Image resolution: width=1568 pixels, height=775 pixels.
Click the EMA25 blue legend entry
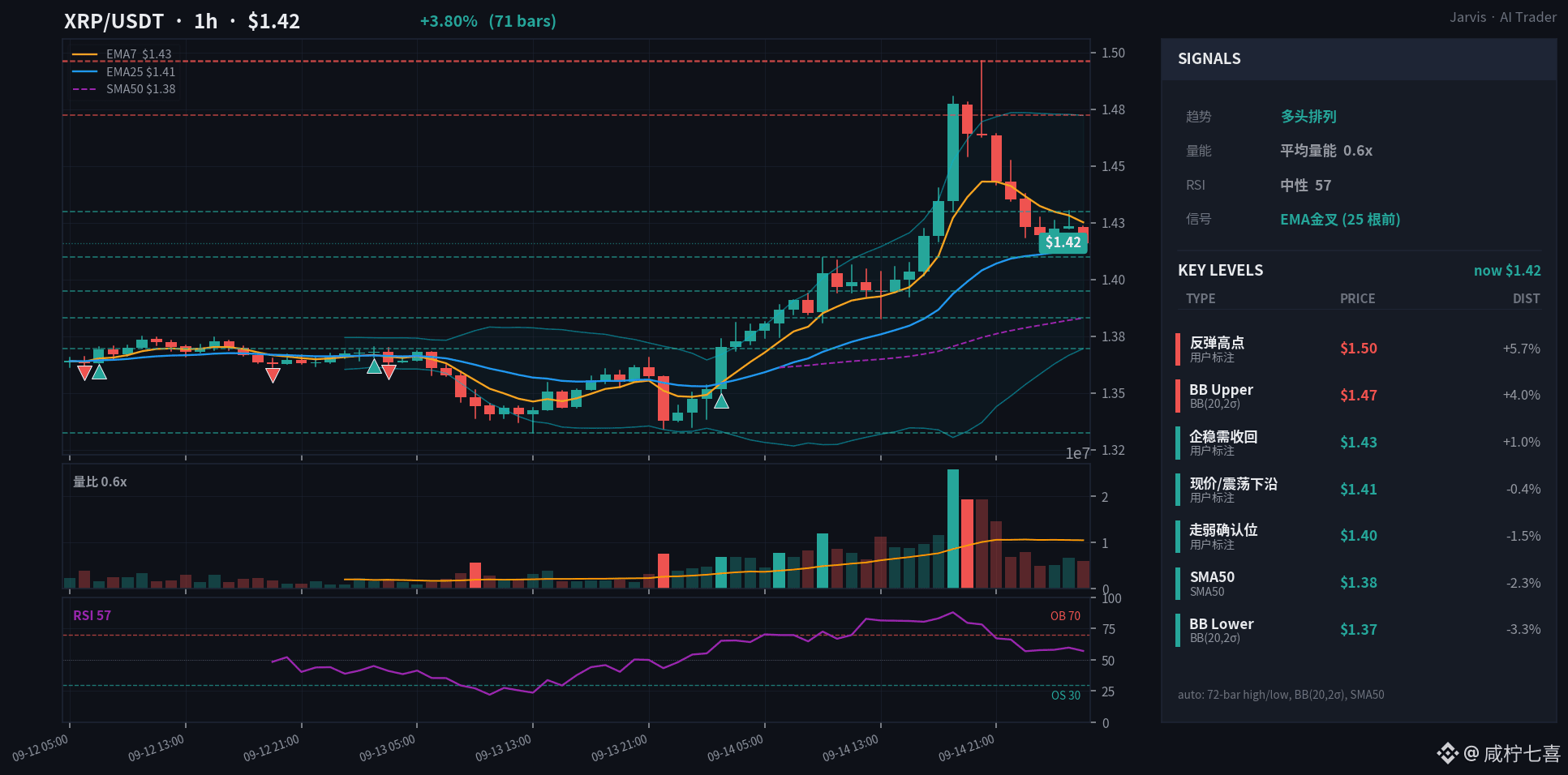123,72
